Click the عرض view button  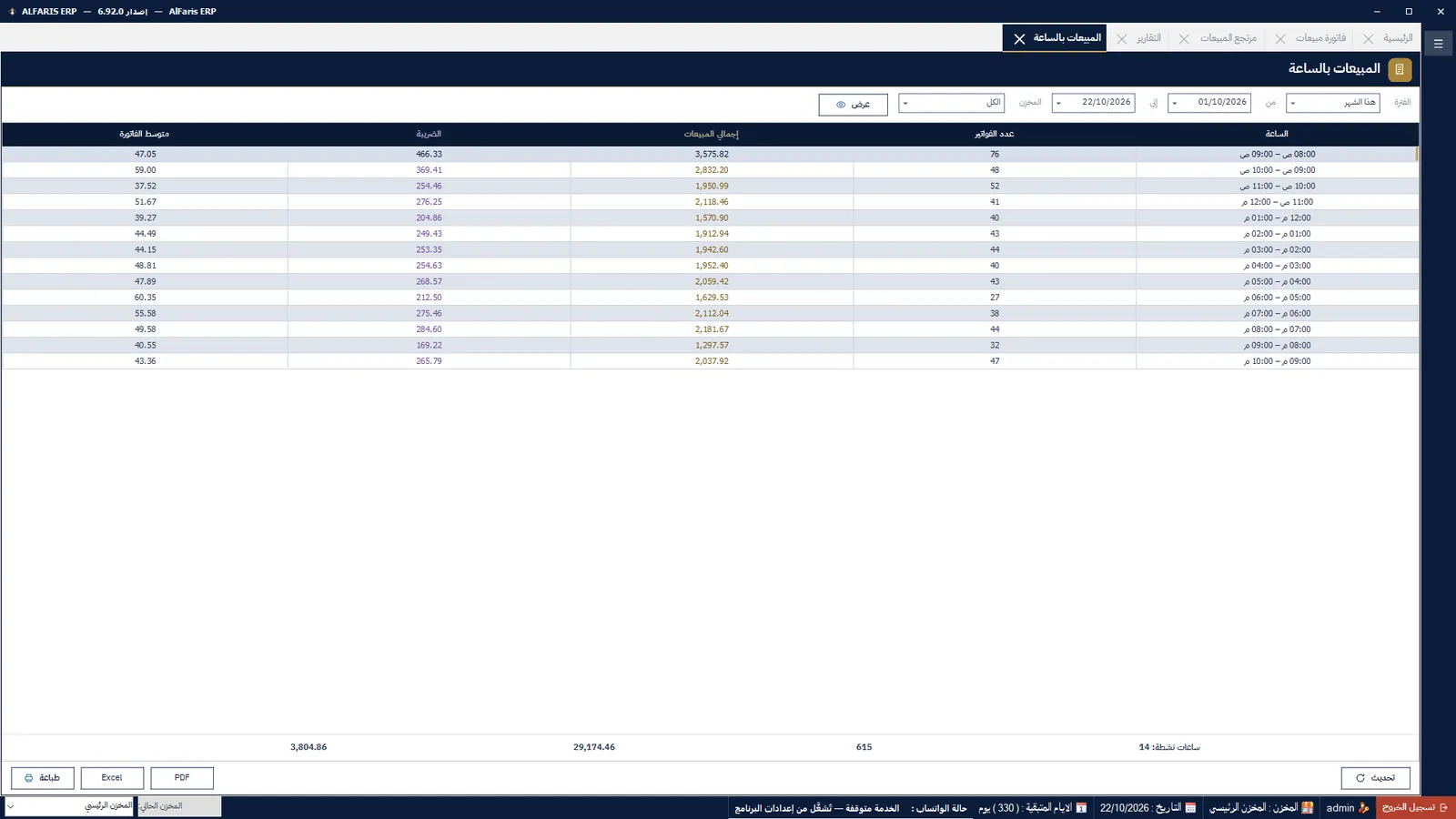coord(853,105)
